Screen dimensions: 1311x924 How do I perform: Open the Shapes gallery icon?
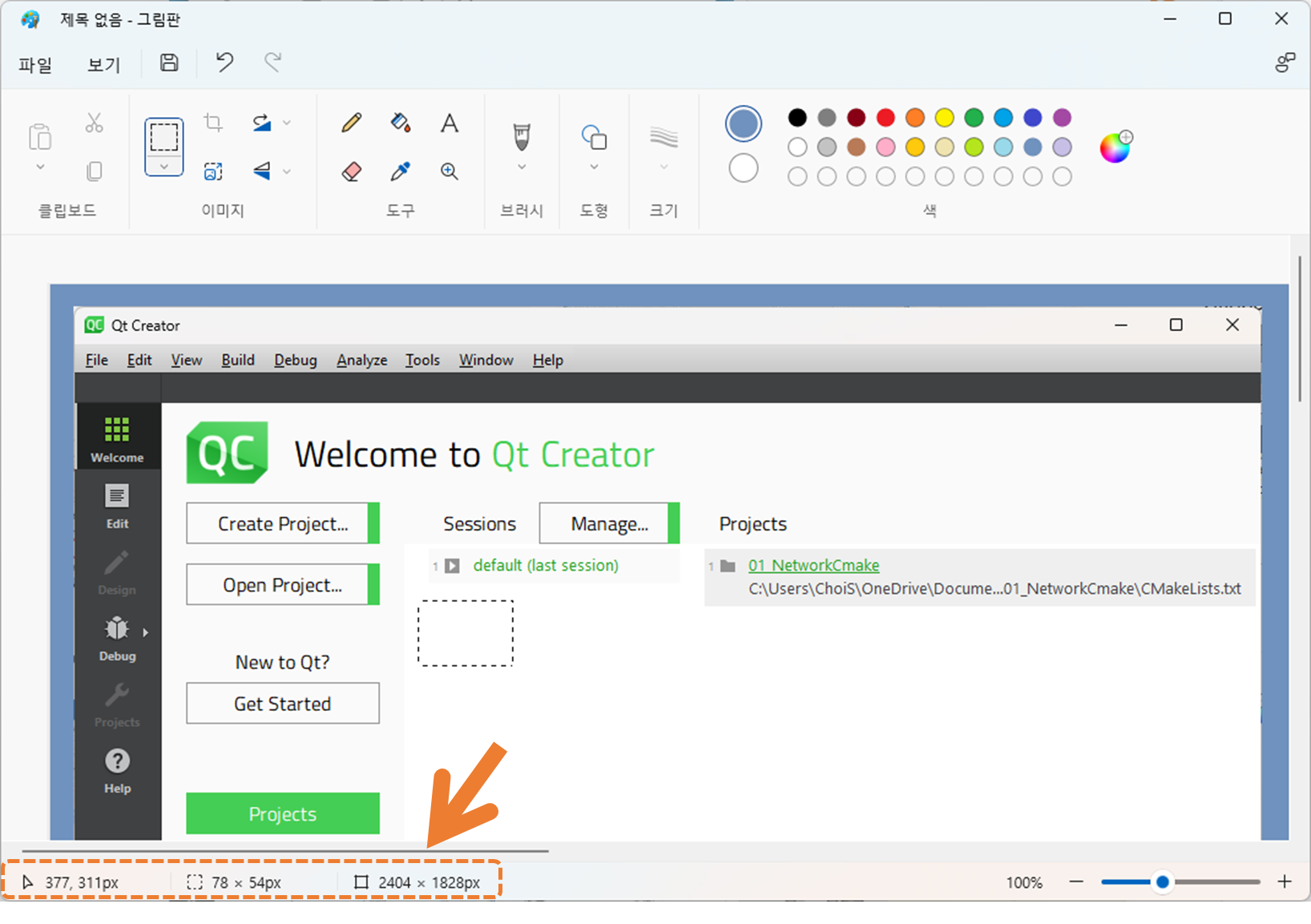tap(594, 137)
